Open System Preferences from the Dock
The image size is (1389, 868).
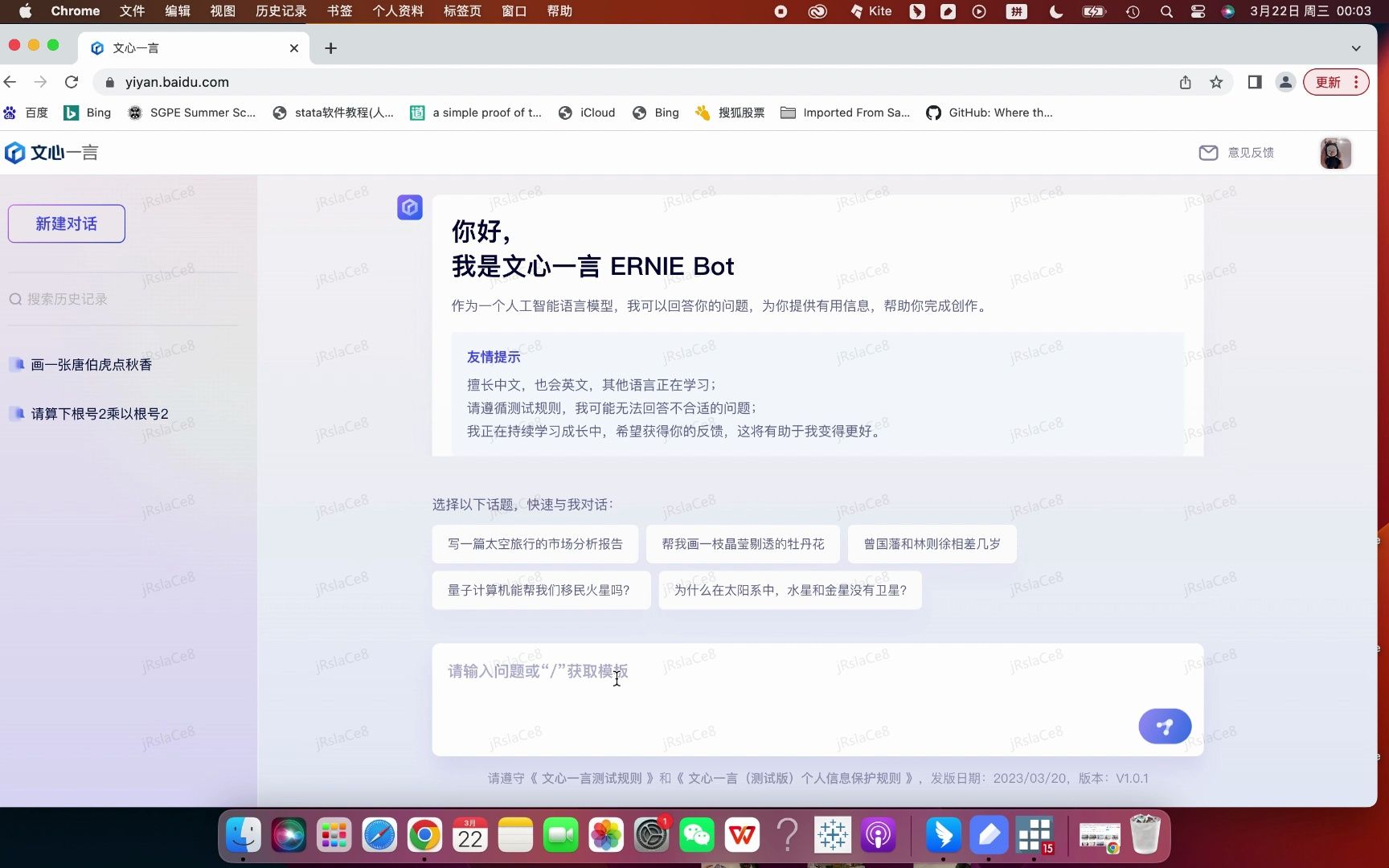(651, 836)
